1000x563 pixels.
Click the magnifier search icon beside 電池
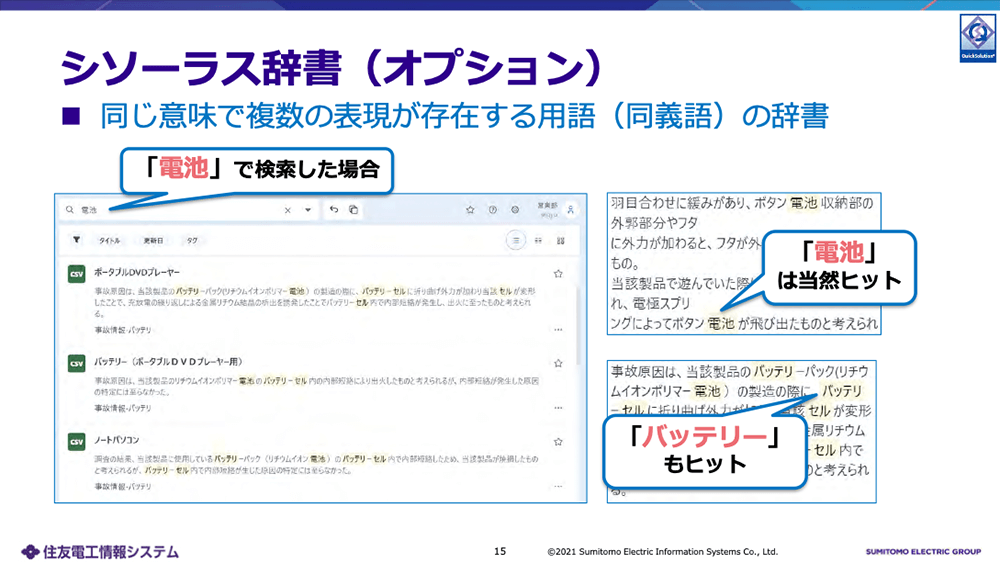70,210
